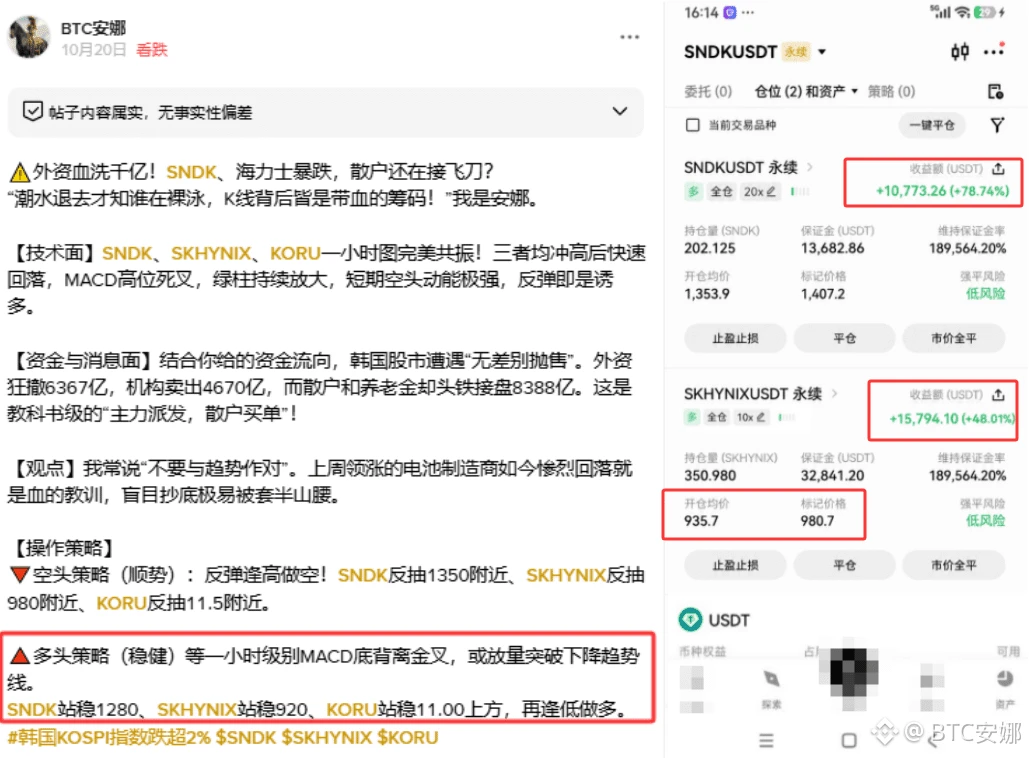Open the BTC安娜 profile avatar
1029x758 pixels.
tap(29, 37)
